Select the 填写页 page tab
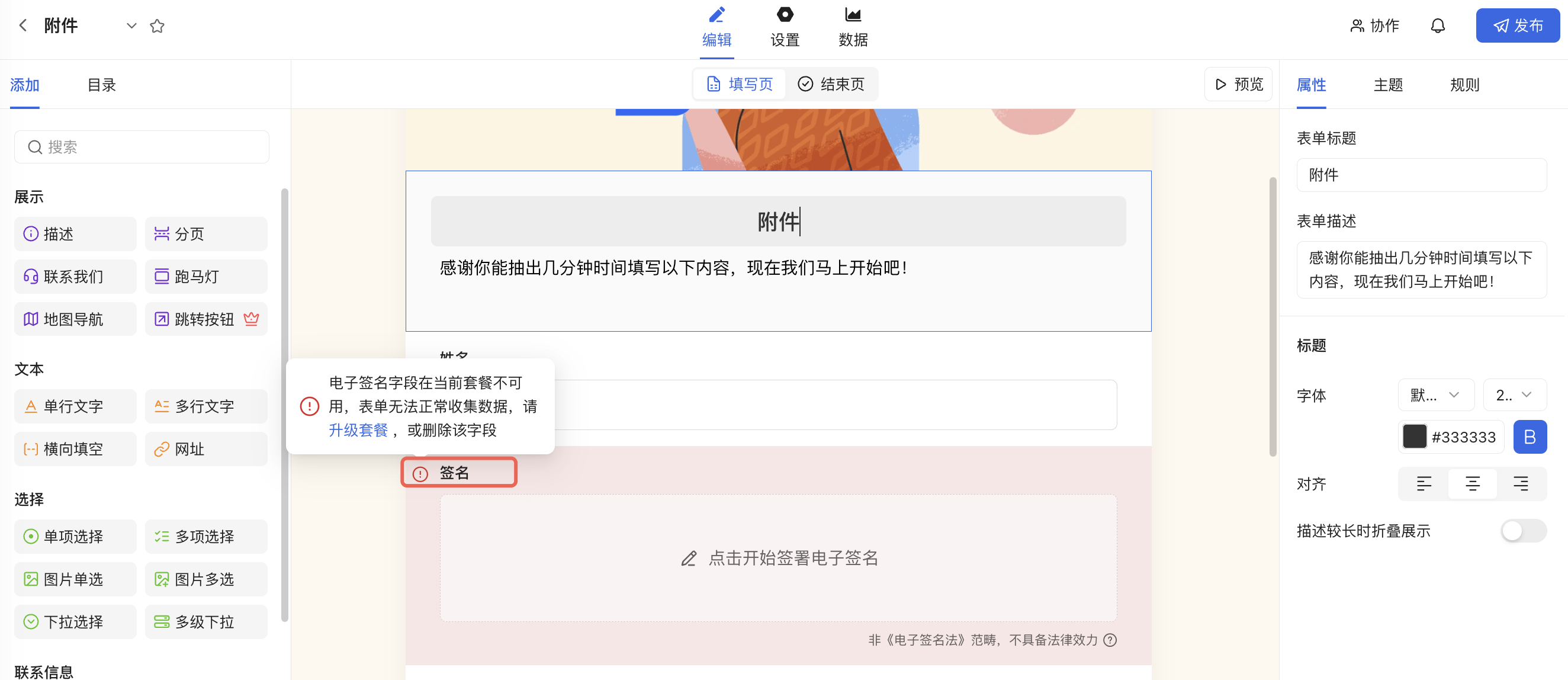Screen dimensions: 1568x680 (740, 84)
